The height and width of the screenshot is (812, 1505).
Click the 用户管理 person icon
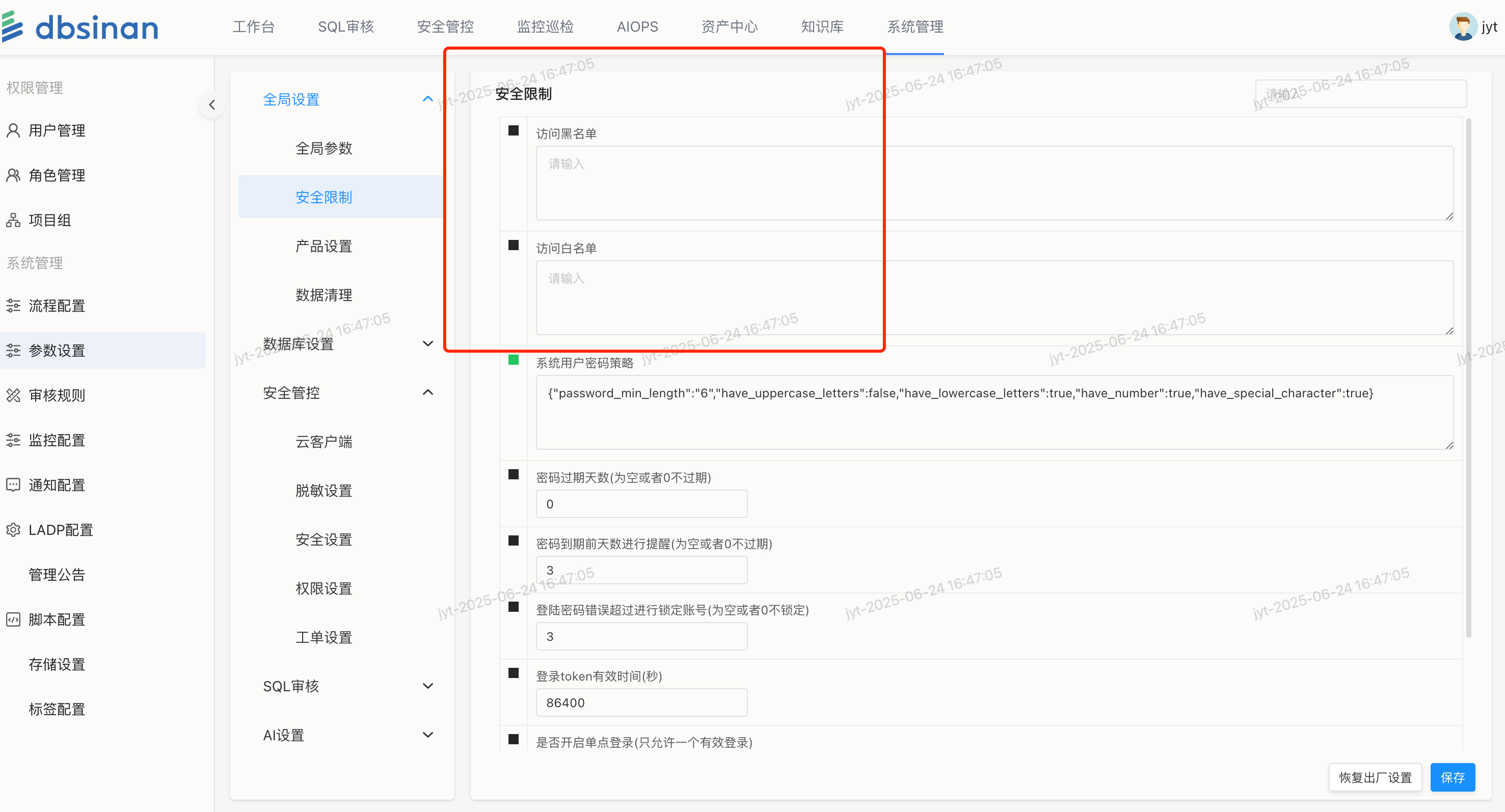pyautogui.click(x=13, y=130)
